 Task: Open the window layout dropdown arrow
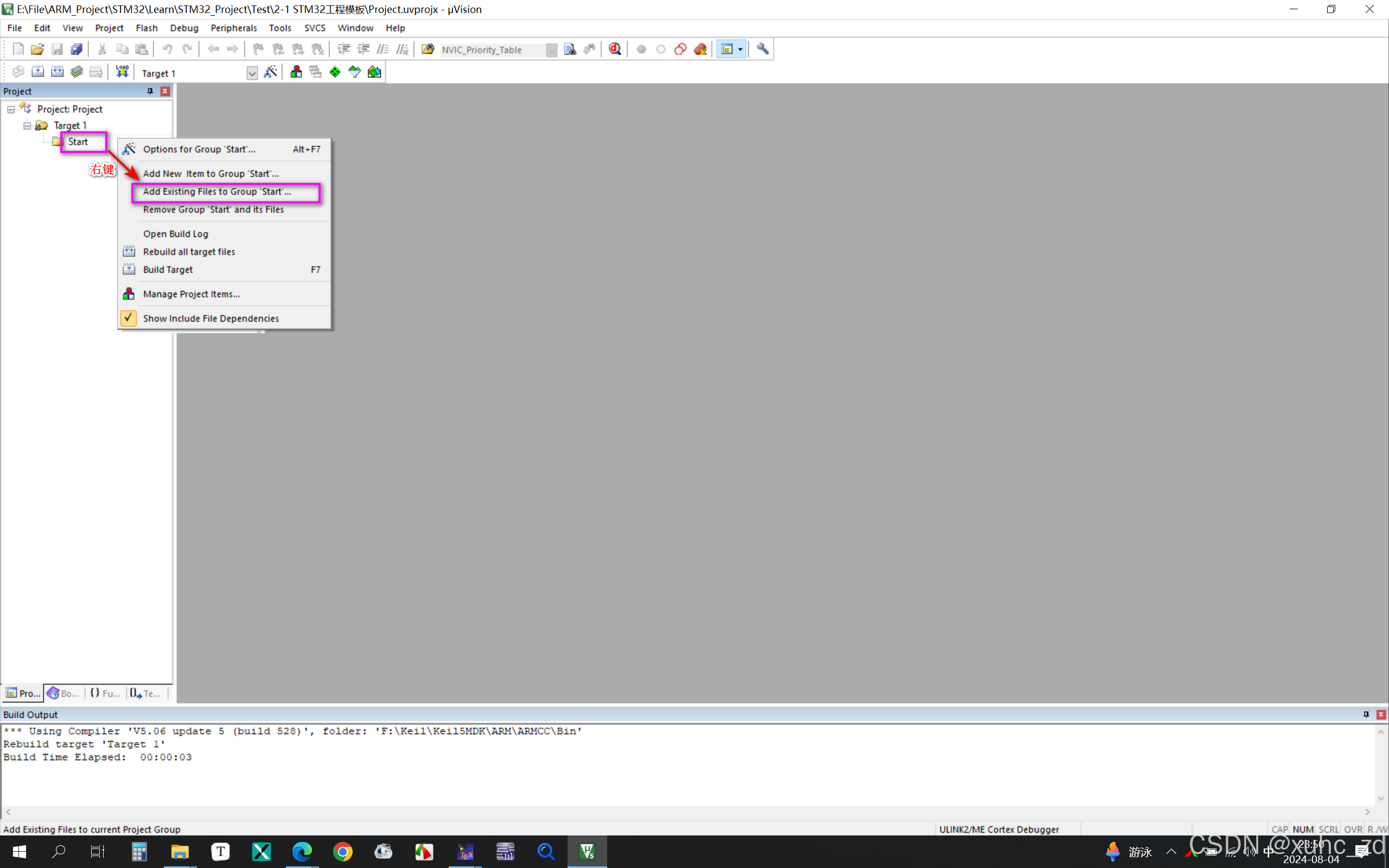[741, 49]
